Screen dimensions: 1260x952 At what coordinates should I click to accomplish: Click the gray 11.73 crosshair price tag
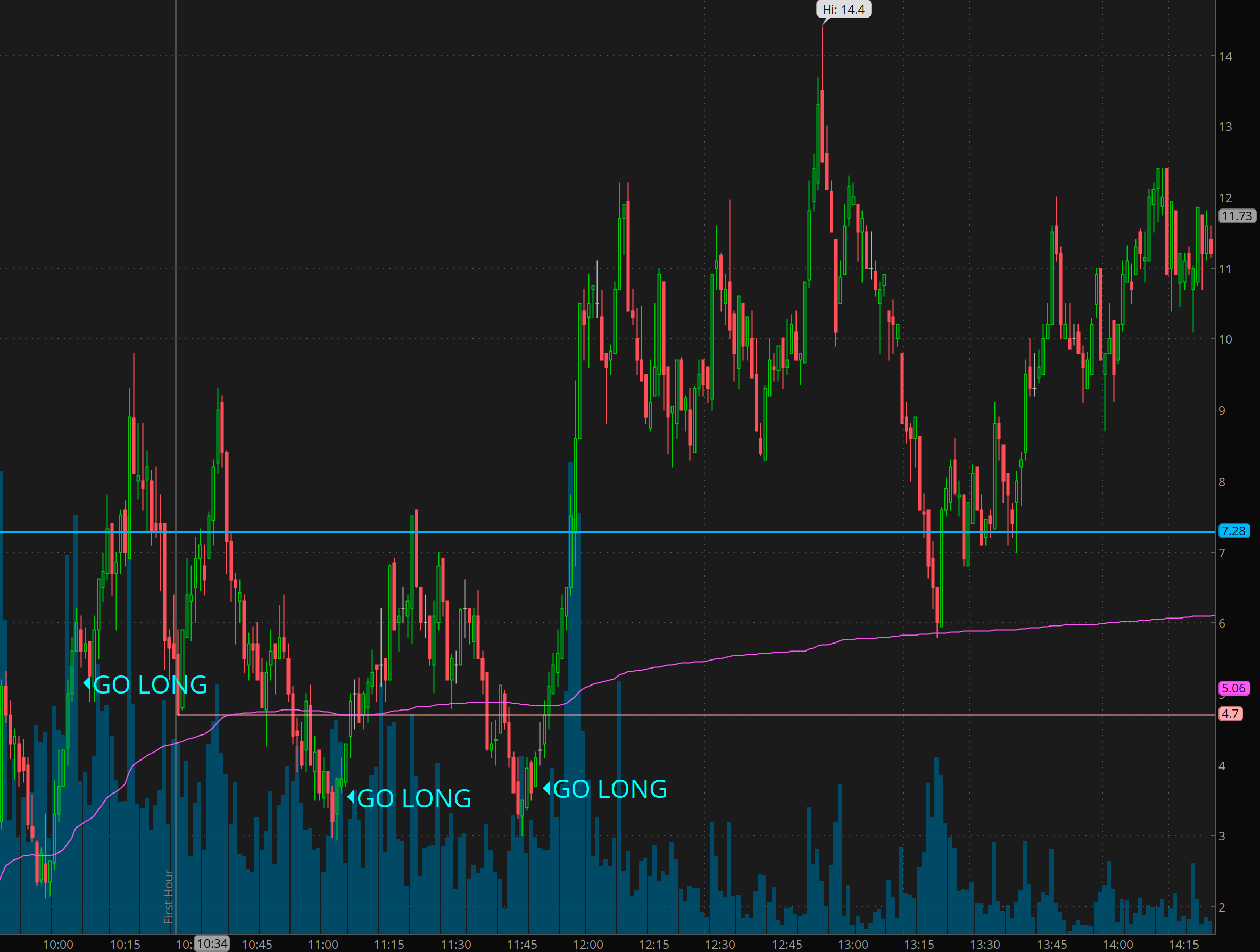click(1237, 216)
